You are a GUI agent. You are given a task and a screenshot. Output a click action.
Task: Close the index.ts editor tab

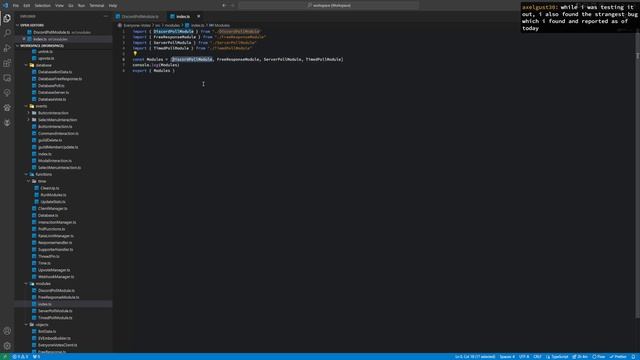[199, 16]
